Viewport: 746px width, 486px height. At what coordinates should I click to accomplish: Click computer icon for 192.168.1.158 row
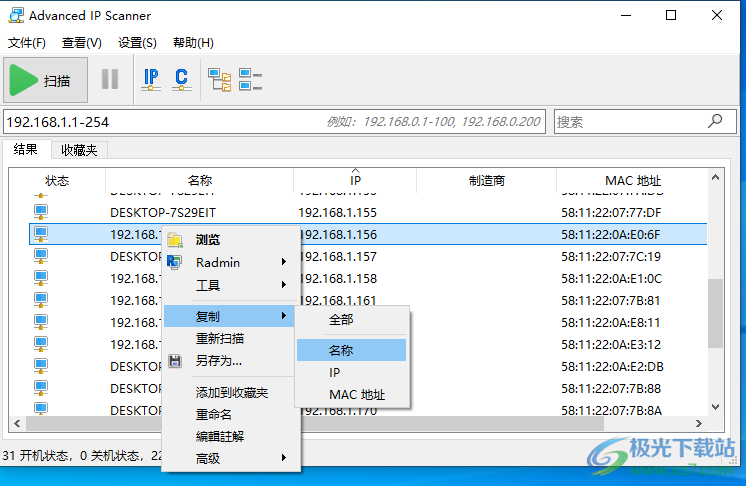point(41,278)
